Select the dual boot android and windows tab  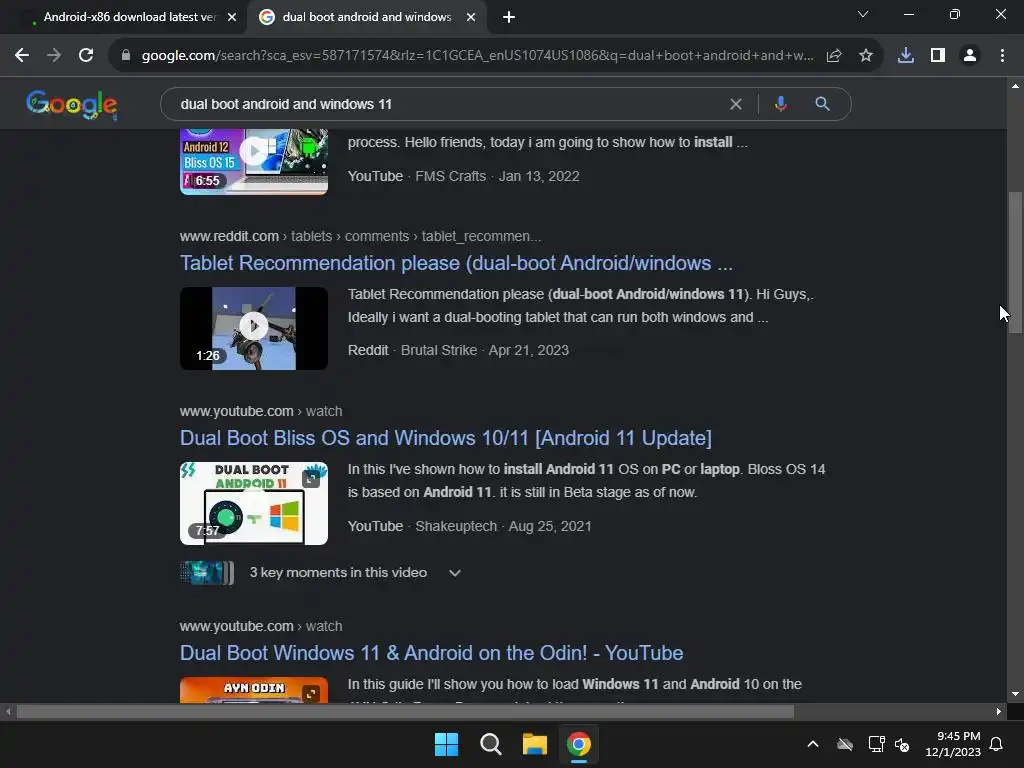click(366, 17)
